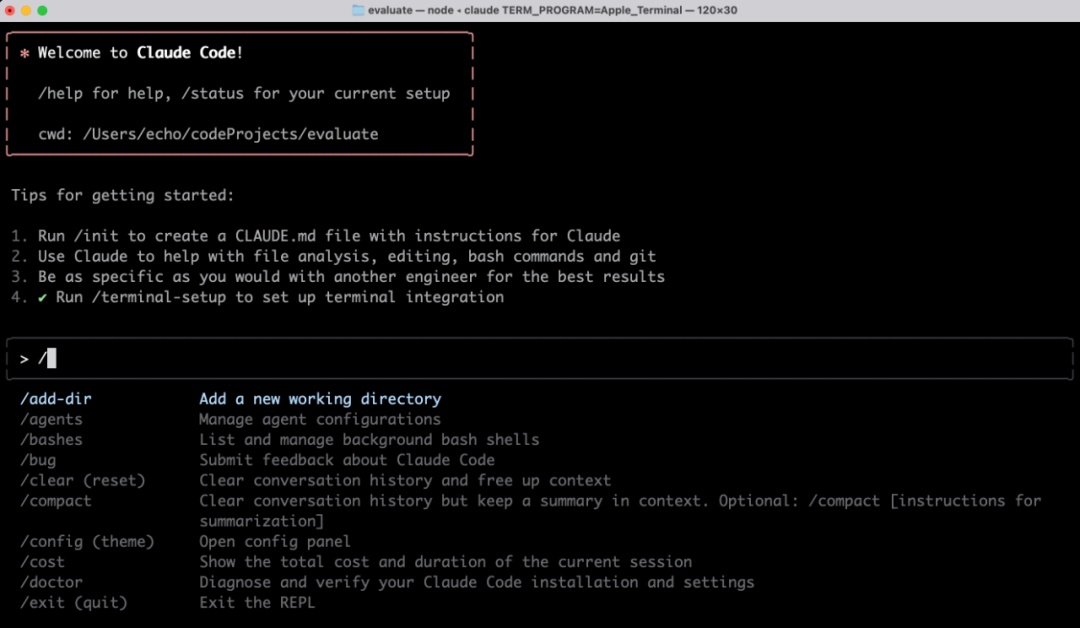
Task: Choose the /compact command
Action: pyautogui.click(x=56, y=500)
